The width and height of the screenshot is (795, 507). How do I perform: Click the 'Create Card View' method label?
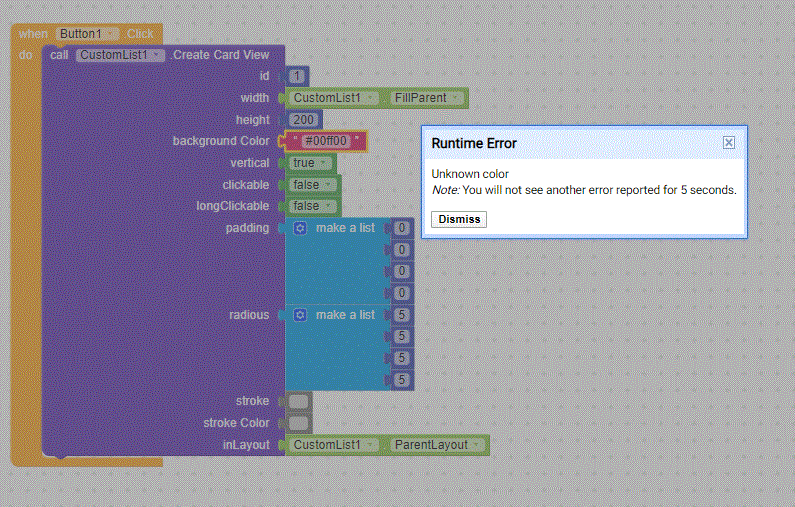(x=221, y=55)
